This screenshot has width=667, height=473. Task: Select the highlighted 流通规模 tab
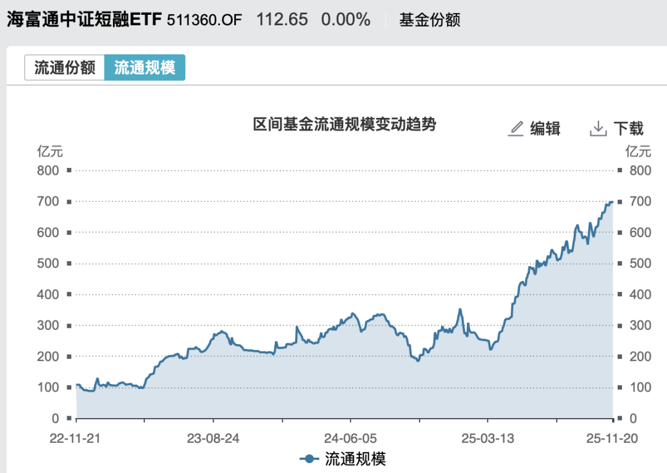[145, 68]
